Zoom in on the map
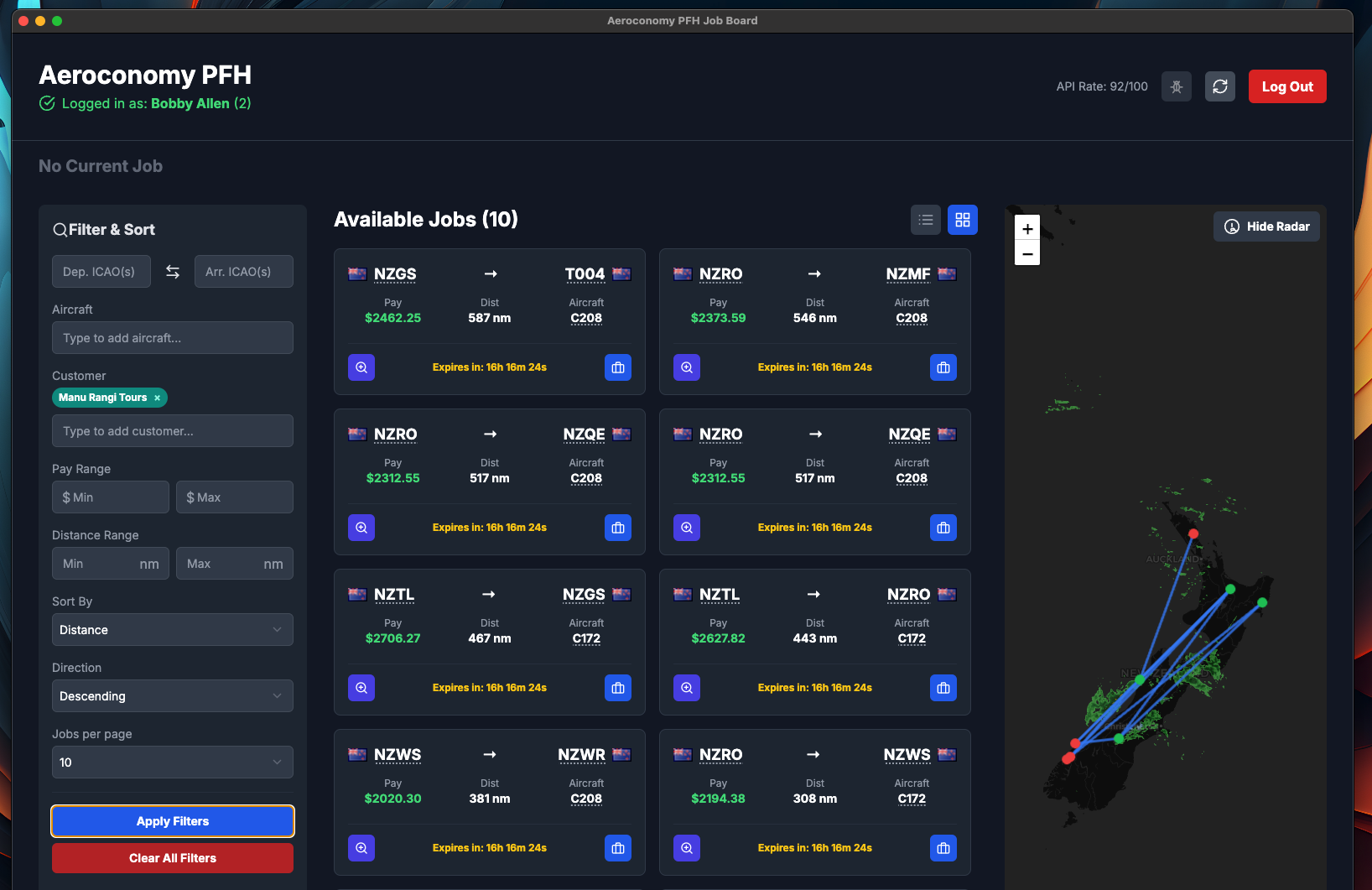This screenshot has height=890, width=1372. tap(1026, 227)
